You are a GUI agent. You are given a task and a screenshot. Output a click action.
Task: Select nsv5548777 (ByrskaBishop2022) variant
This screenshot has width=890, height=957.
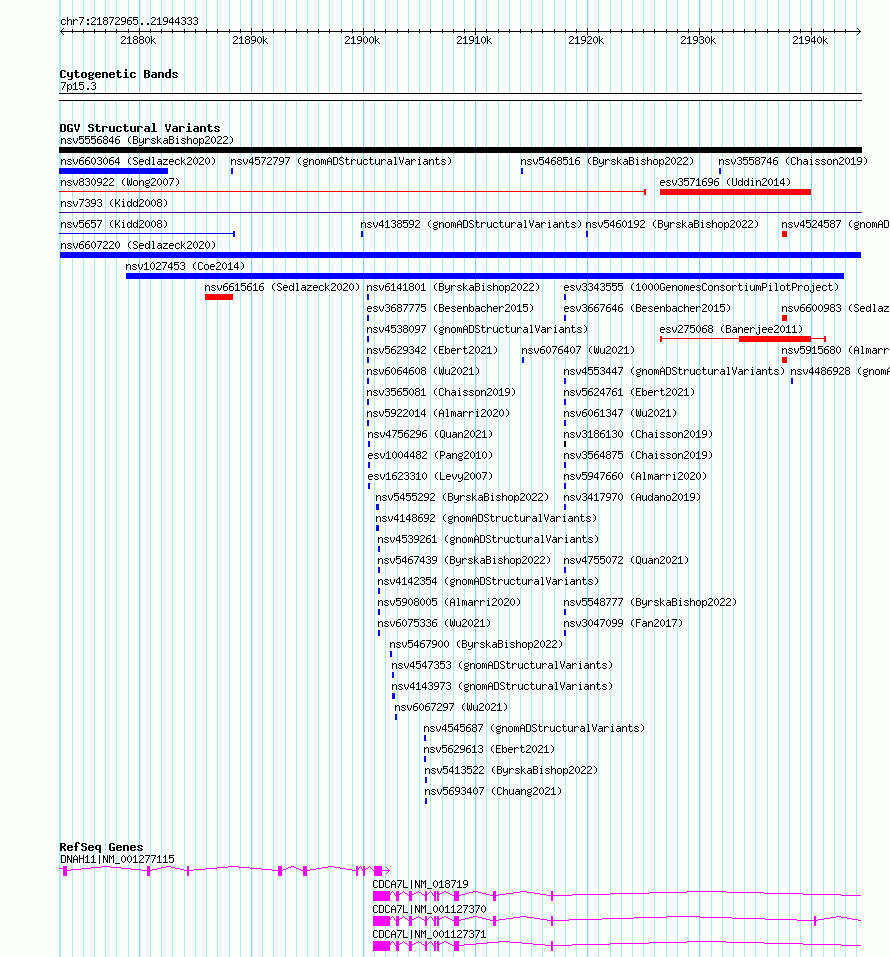pyautogui.click(x=651, y=602)
